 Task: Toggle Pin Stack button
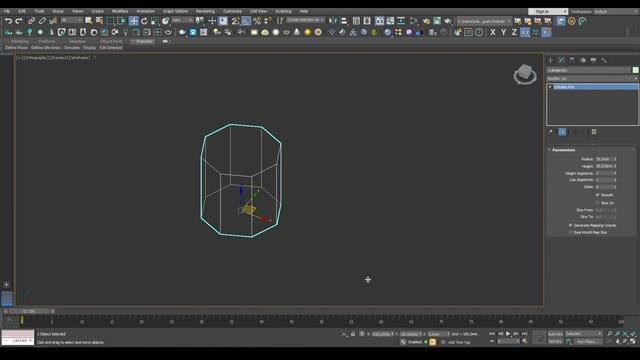551,132
